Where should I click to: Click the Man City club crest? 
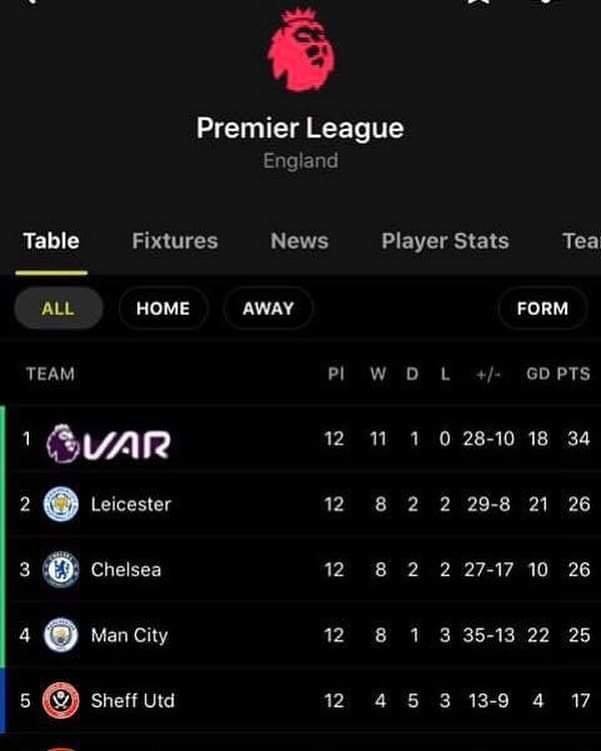point(61,635)
